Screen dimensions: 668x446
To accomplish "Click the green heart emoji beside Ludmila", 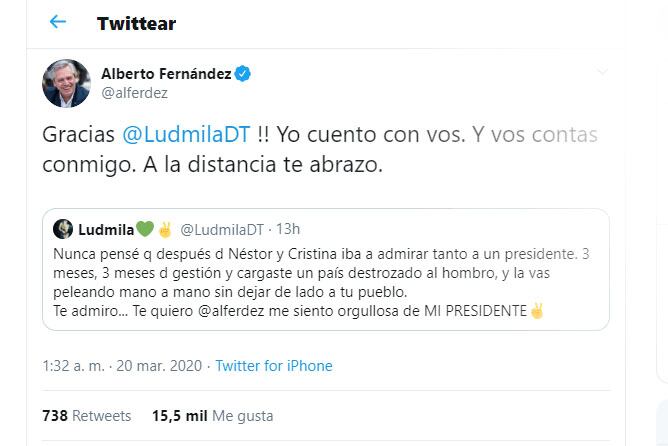I will [145, 229].
